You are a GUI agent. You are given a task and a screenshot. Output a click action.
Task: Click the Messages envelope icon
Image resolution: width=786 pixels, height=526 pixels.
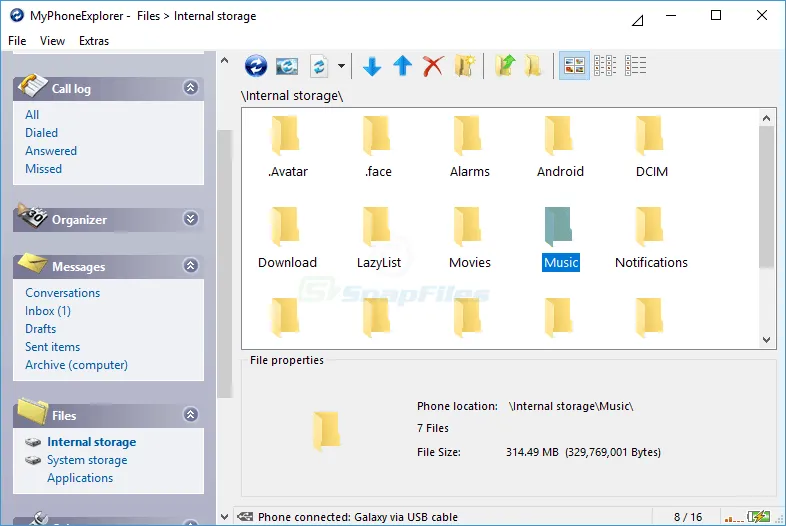pos(32,263)
